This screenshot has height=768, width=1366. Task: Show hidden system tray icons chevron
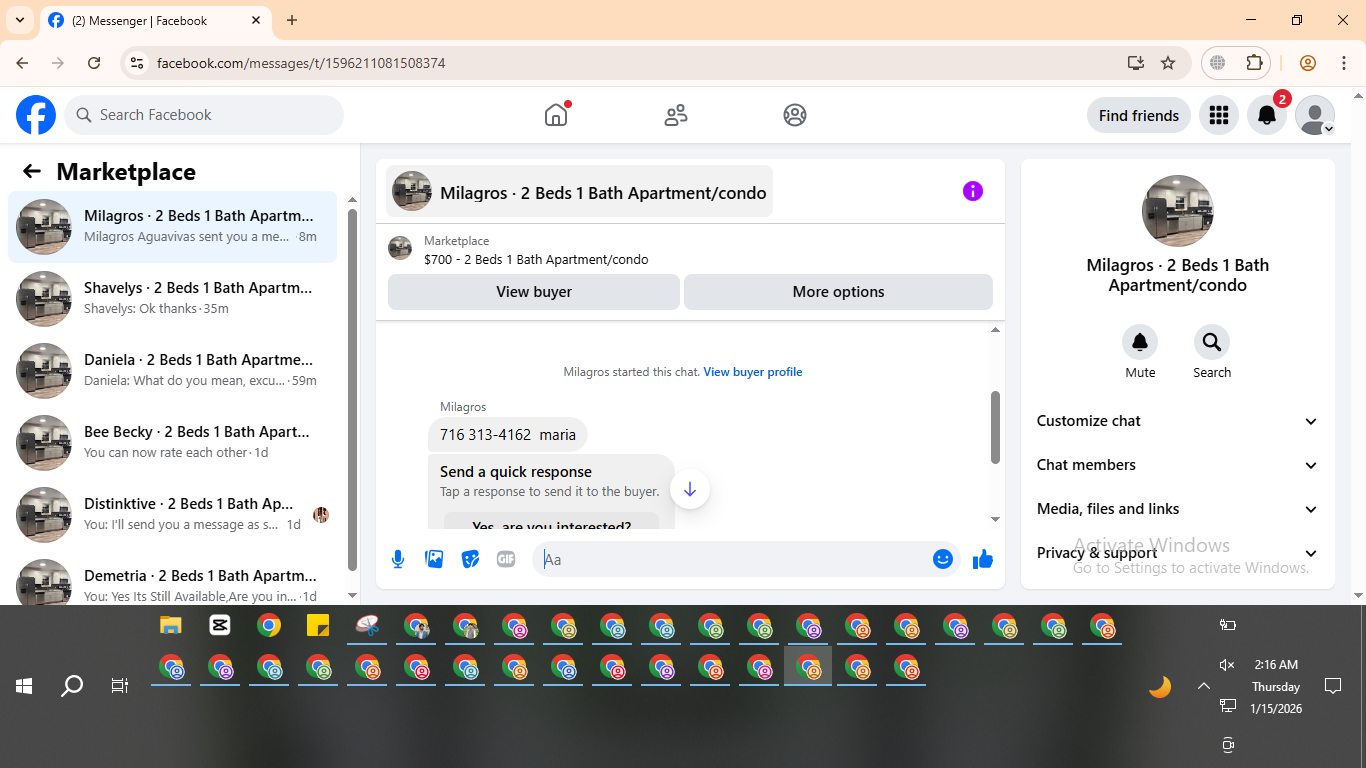tap(1204, 686)
